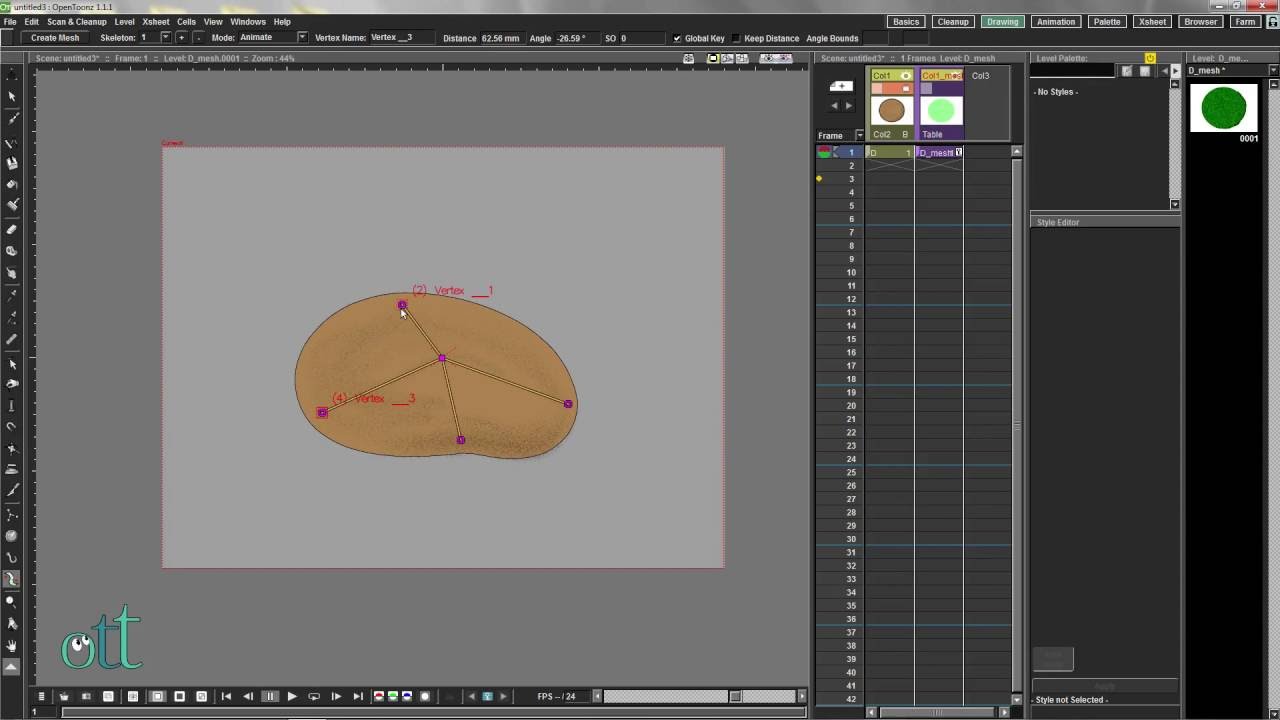This screenshot has height=720, width=1280.
Task: Toggle the viewer Preview eye icon
Action: click(x=769, y=58)
